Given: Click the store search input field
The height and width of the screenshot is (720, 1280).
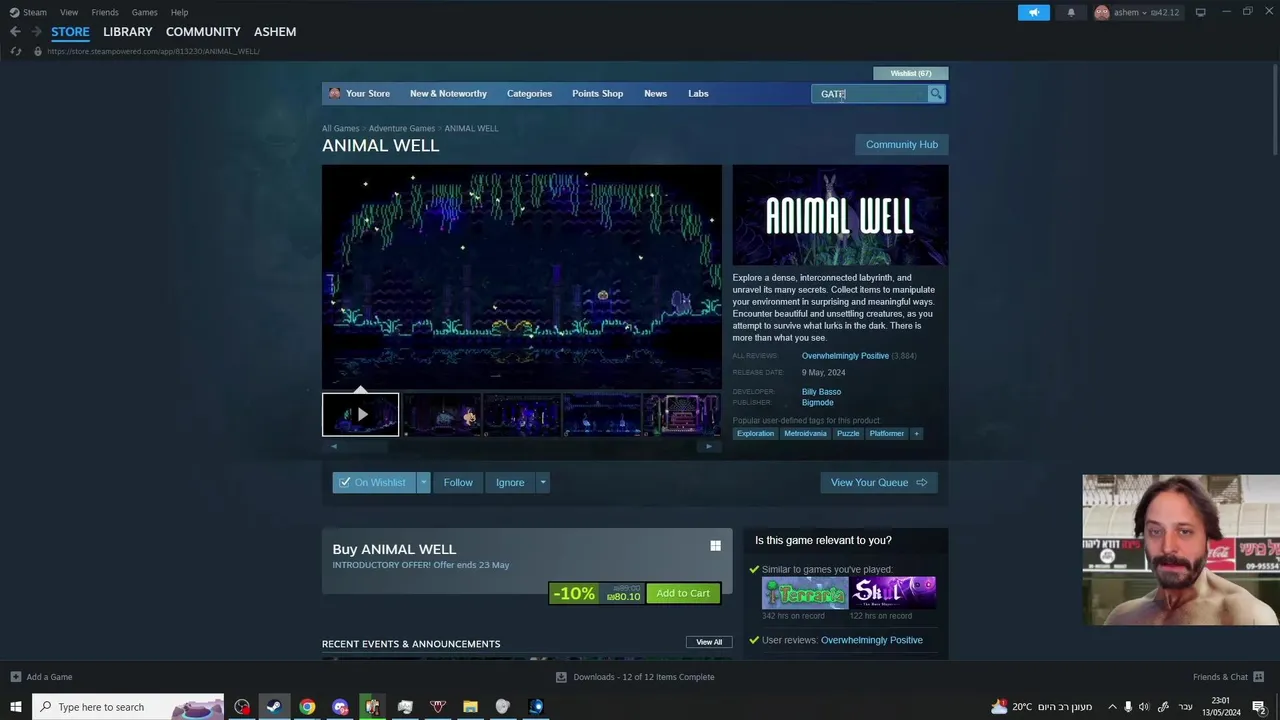Looking at the screenshot, I should [869, 94].
